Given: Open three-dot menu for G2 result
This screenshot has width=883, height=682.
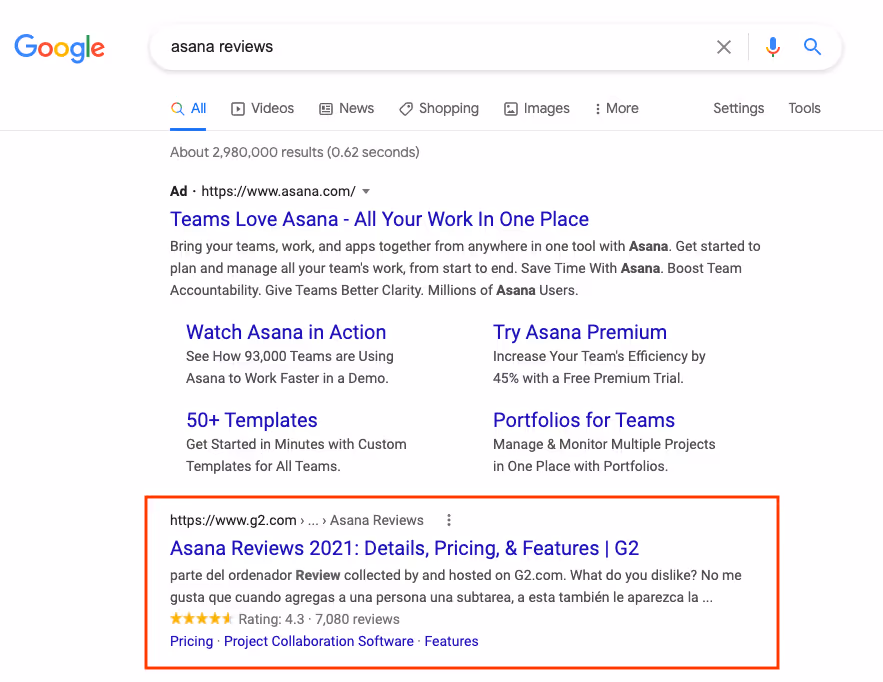Looking at the screenshot, I should 449,520.
